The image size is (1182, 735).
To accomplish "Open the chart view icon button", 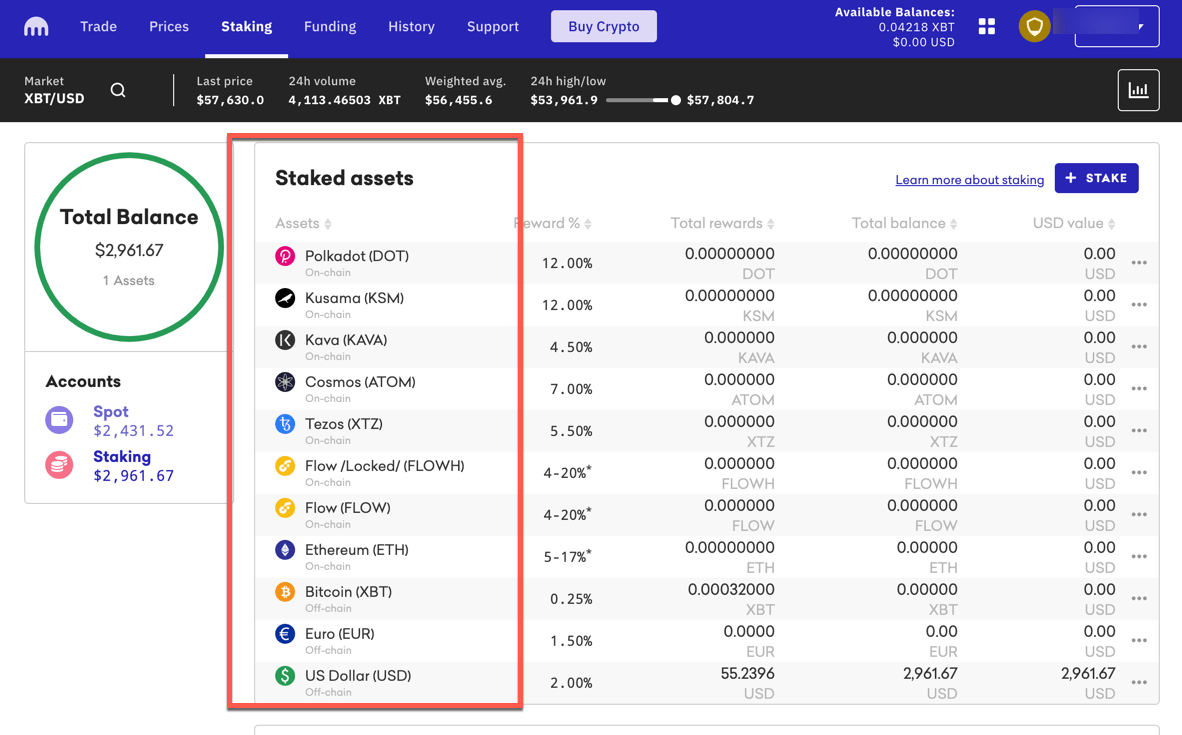I will click(x=1138, y=90).
